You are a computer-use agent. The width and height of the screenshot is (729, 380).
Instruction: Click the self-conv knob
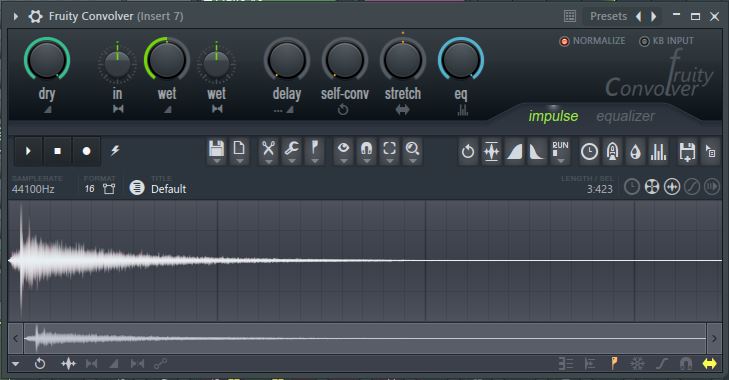point(345,60)
